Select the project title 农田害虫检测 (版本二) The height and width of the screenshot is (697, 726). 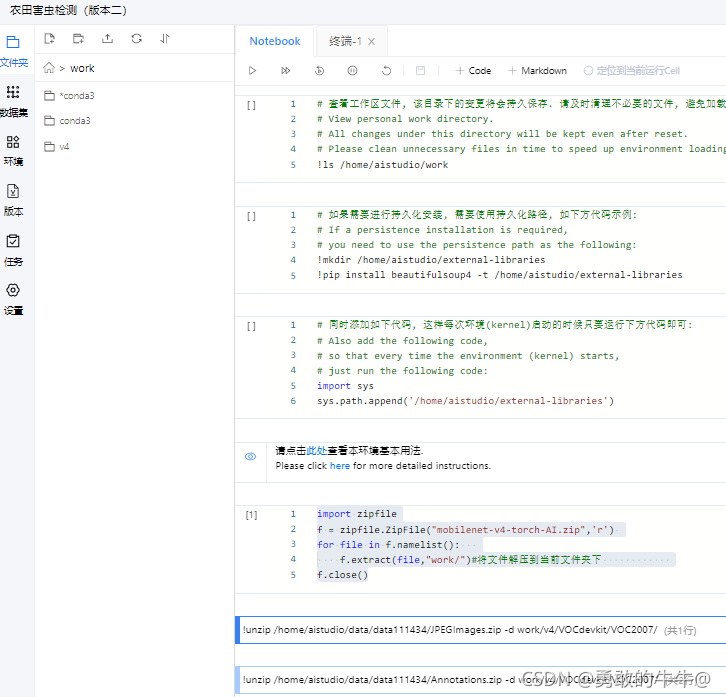68,10
